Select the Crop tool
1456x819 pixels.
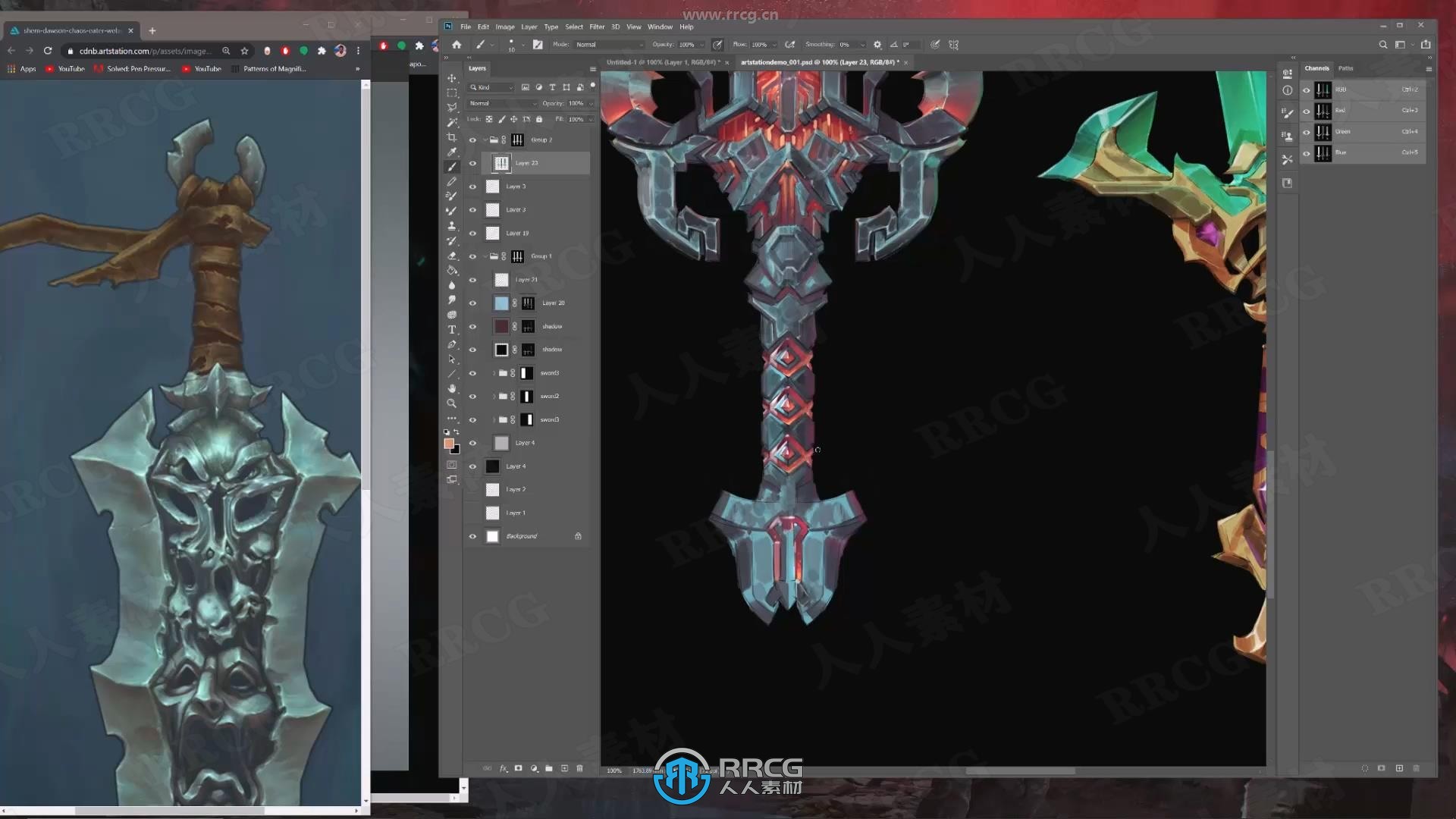[452, 137]
